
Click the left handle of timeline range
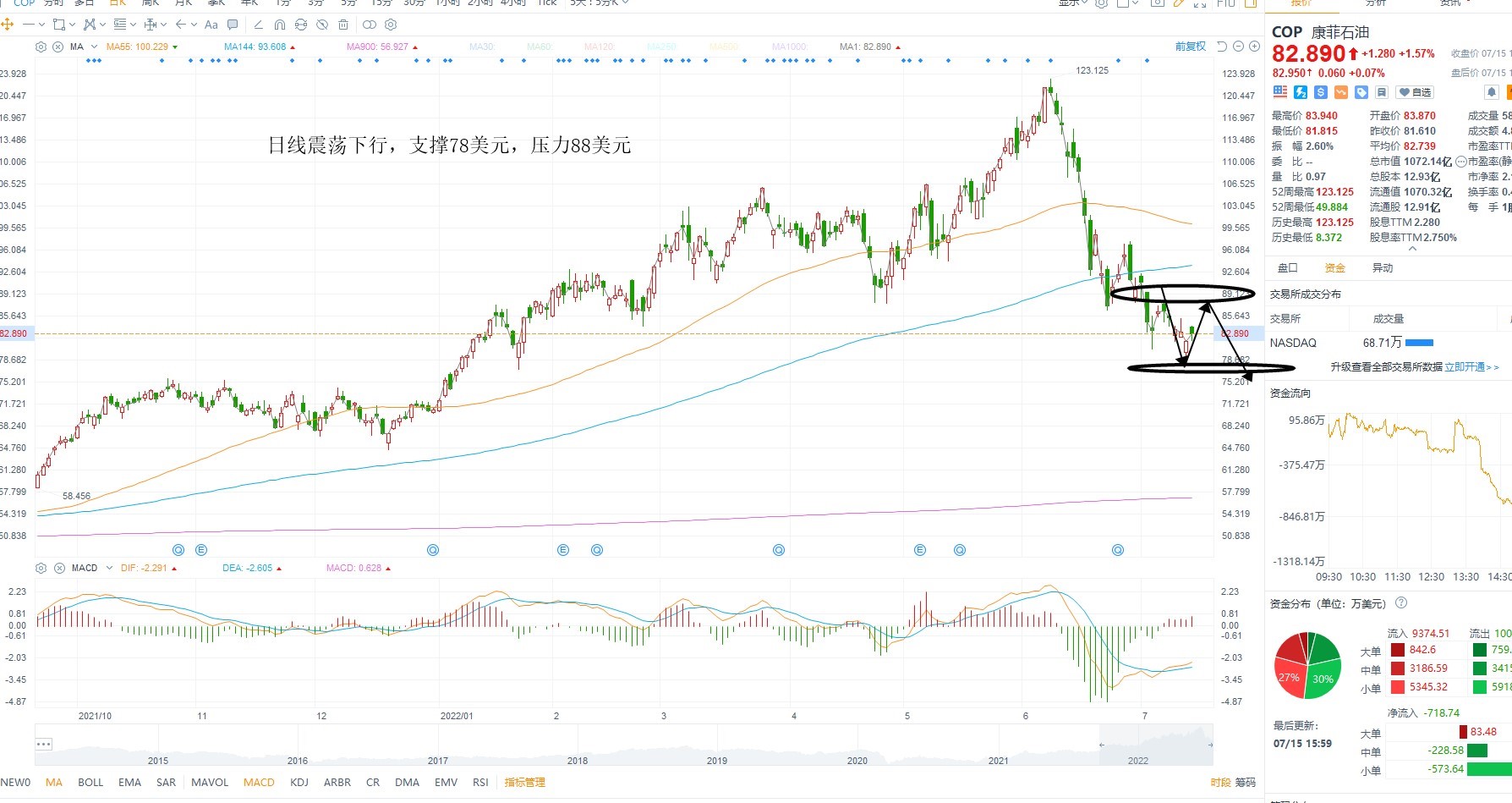point(1102,745)
